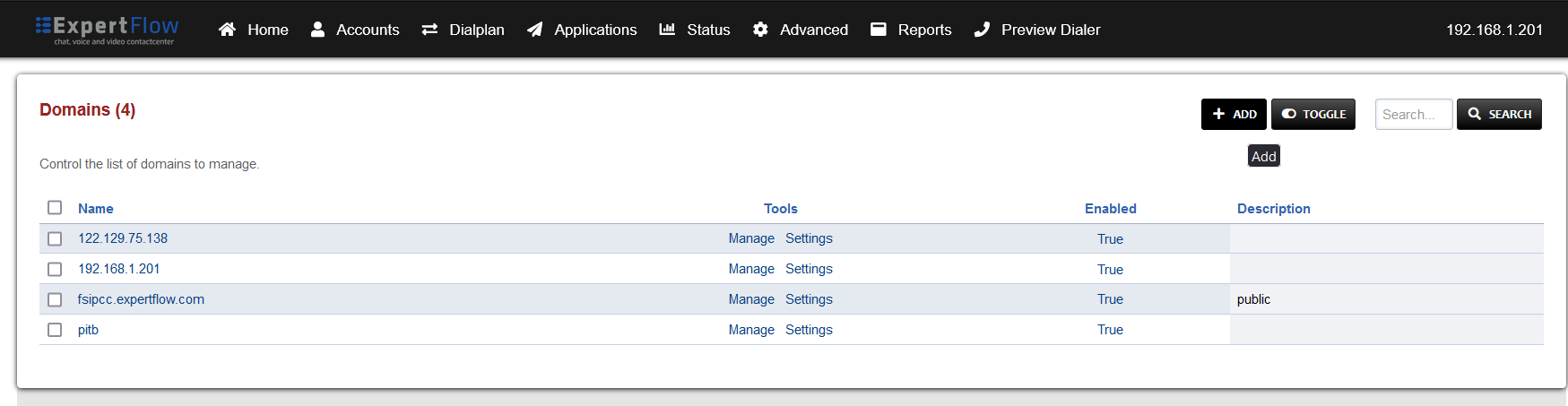This screenshot has height=406, width=1568.
Task: Run the Search button
Action: [x=1498, y=114]
